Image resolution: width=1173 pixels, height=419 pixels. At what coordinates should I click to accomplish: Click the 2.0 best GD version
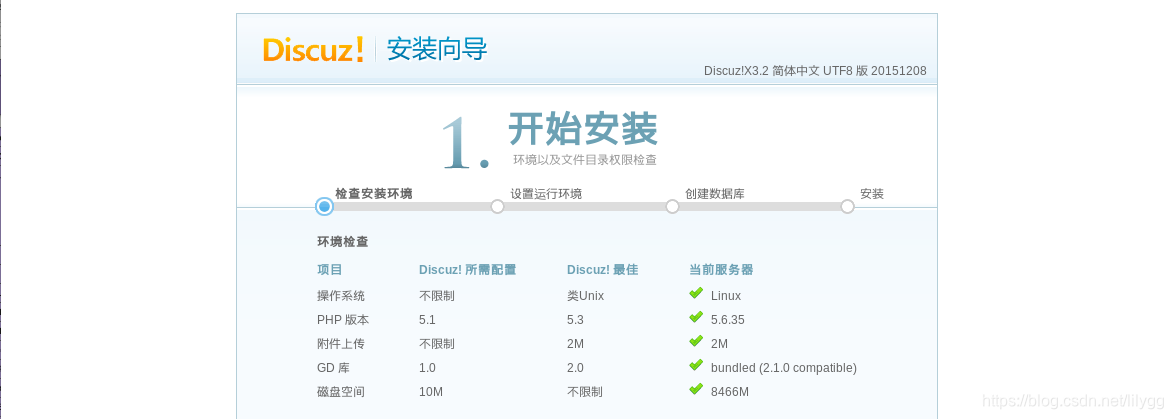575,367
